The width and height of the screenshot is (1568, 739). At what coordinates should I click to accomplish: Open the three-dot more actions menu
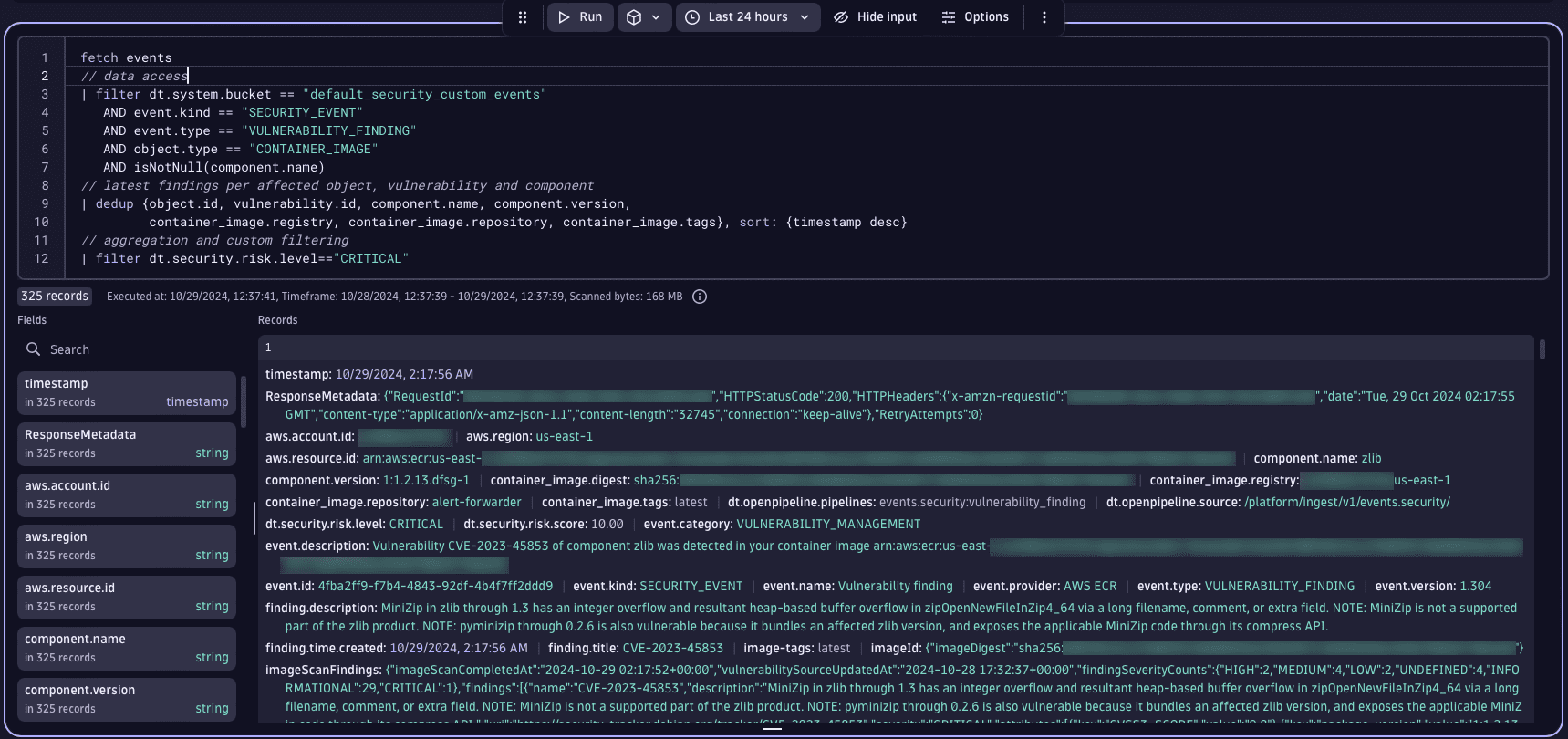(1044, 17)
